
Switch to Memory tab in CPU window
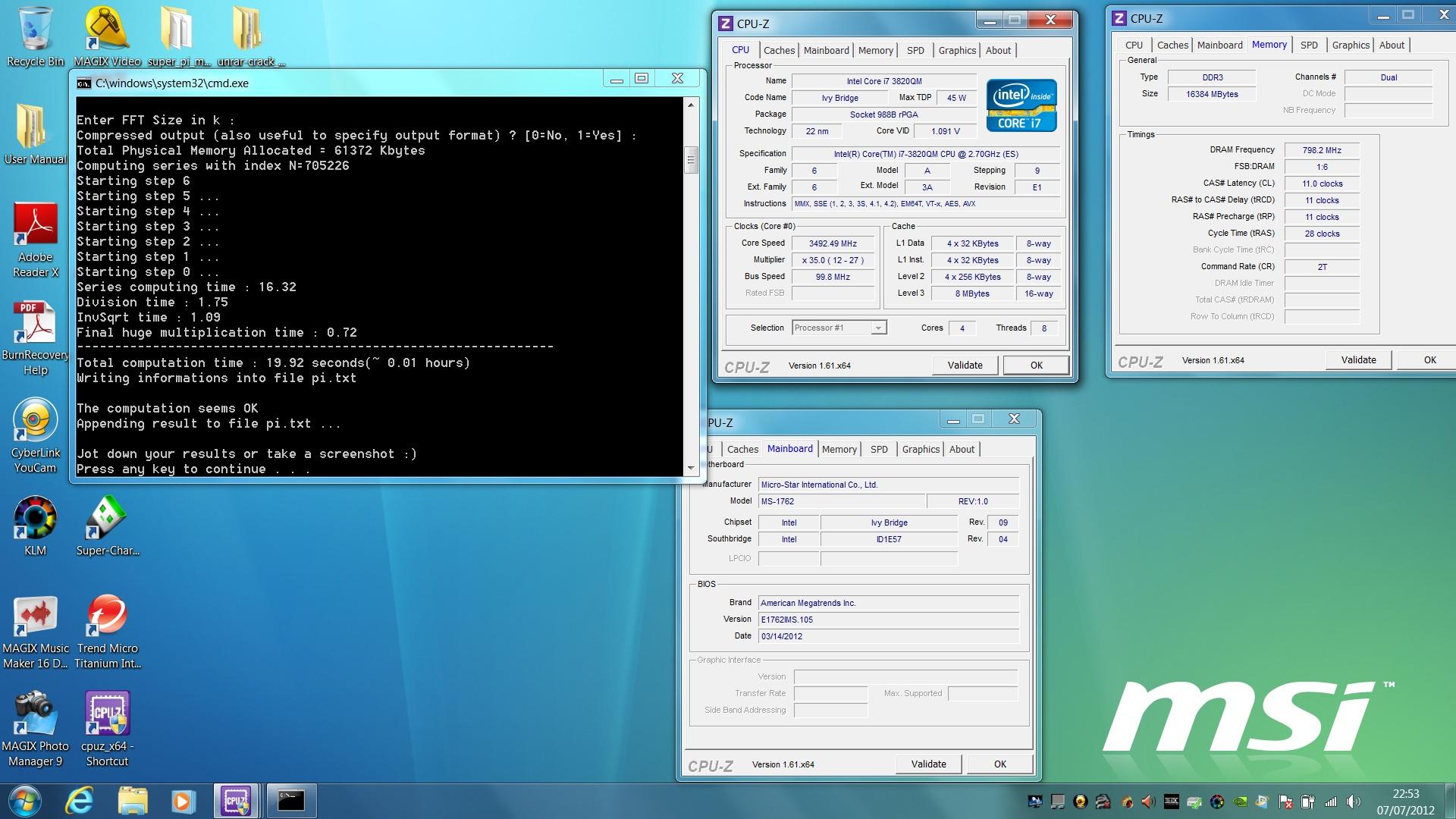pos(875,50)
